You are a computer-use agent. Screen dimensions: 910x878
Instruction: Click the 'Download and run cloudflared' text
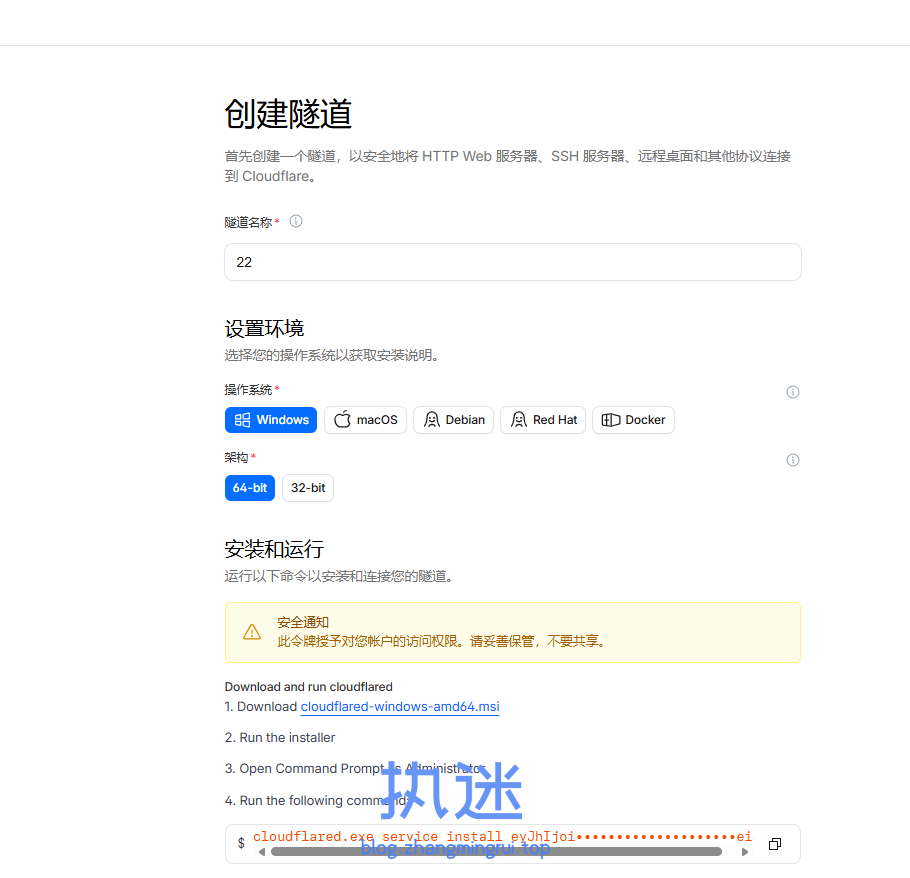(x=309, y=686)
